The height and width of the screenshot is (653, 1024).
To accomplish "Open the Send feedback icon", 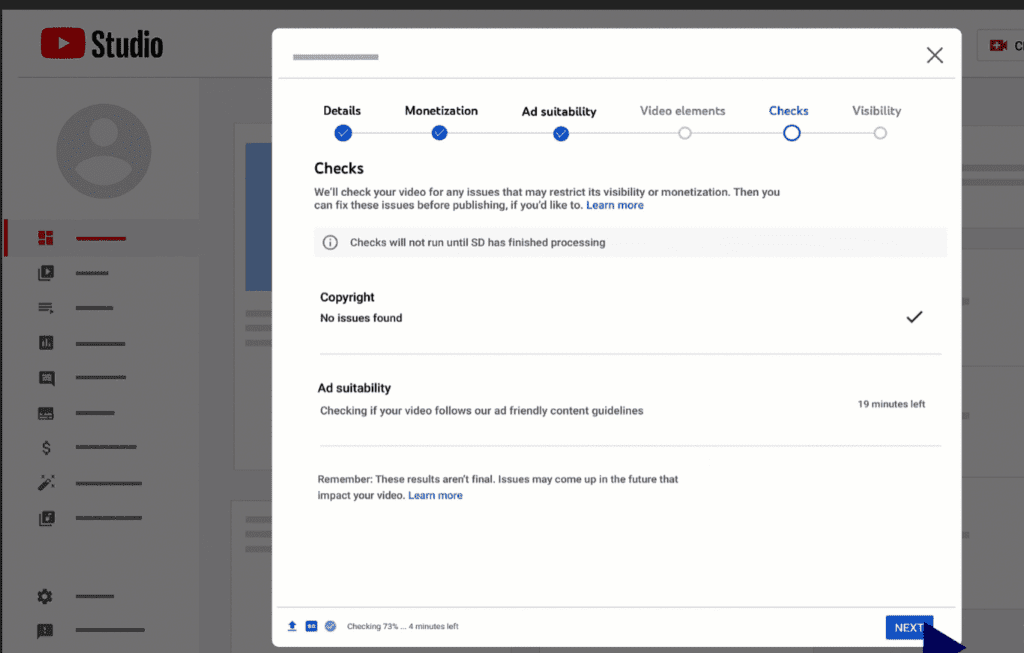I will (x=45, y=631).
